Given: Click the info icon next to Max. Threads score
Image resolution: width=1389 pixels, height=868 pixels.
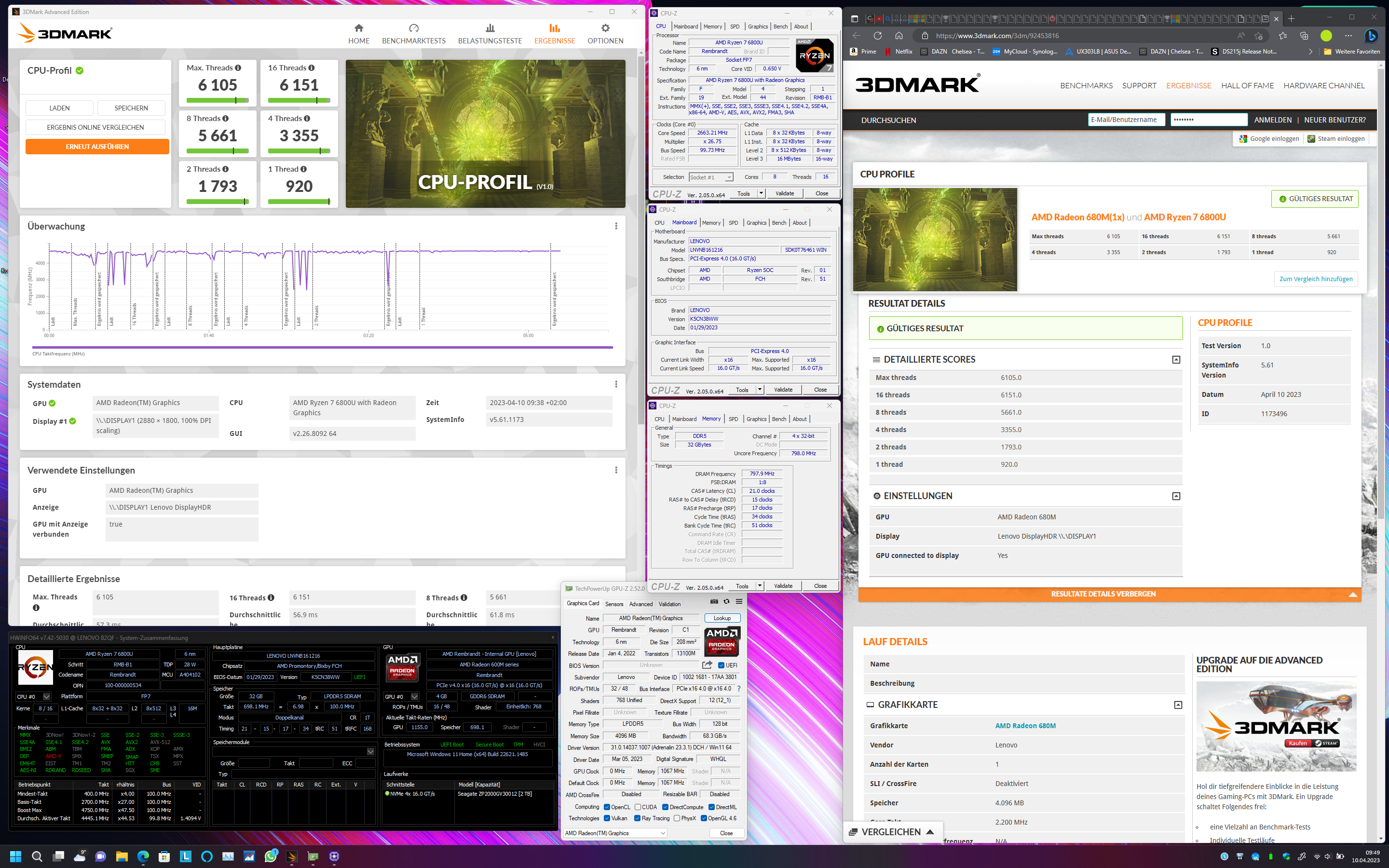Looking at the screenshot, I should tap(238, 68).
